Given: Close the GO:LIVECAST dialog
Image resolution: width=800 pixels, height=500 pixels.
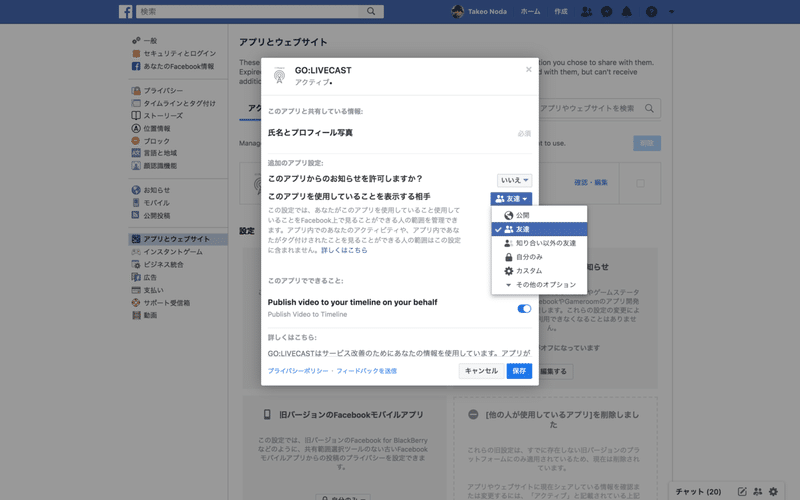Looking at the screenshot, I should click(x=529, y=69).
